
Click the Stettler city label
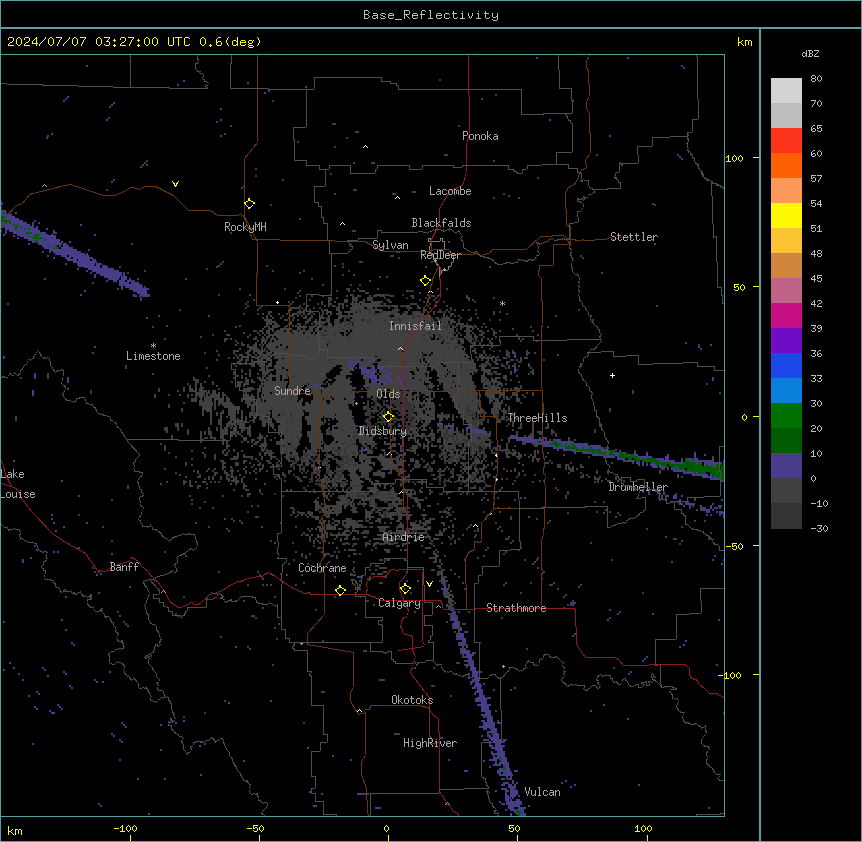pos(634,237)
